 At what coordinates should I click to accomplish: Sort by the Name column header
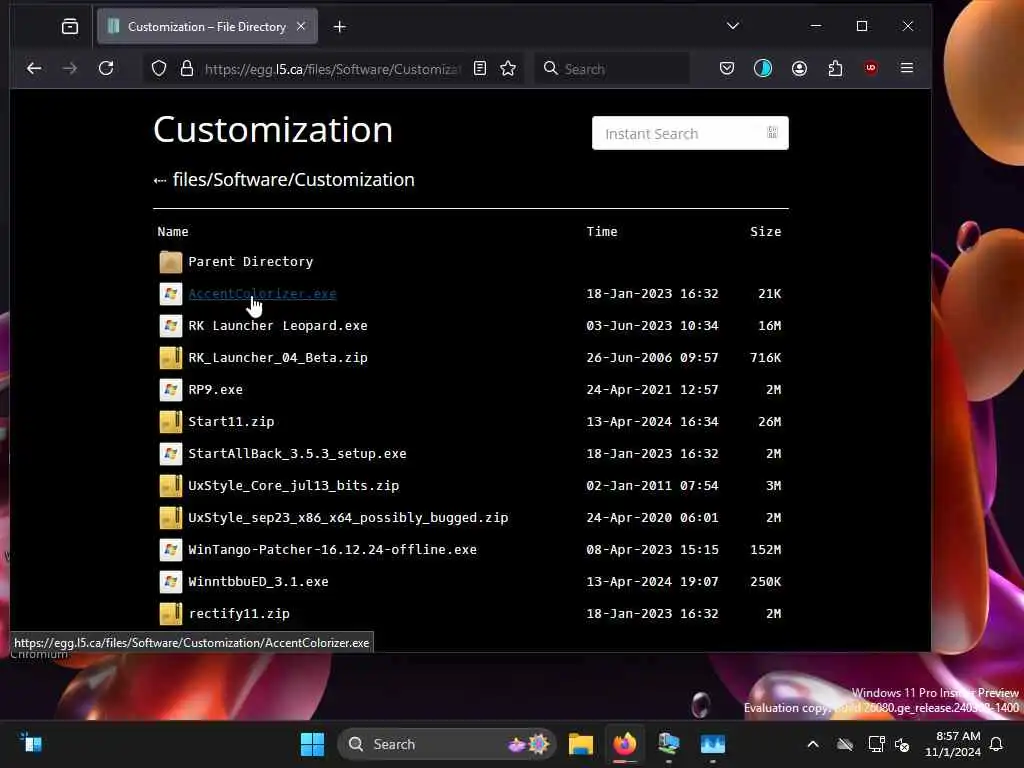pyautogui.click(x=172, y=232)
